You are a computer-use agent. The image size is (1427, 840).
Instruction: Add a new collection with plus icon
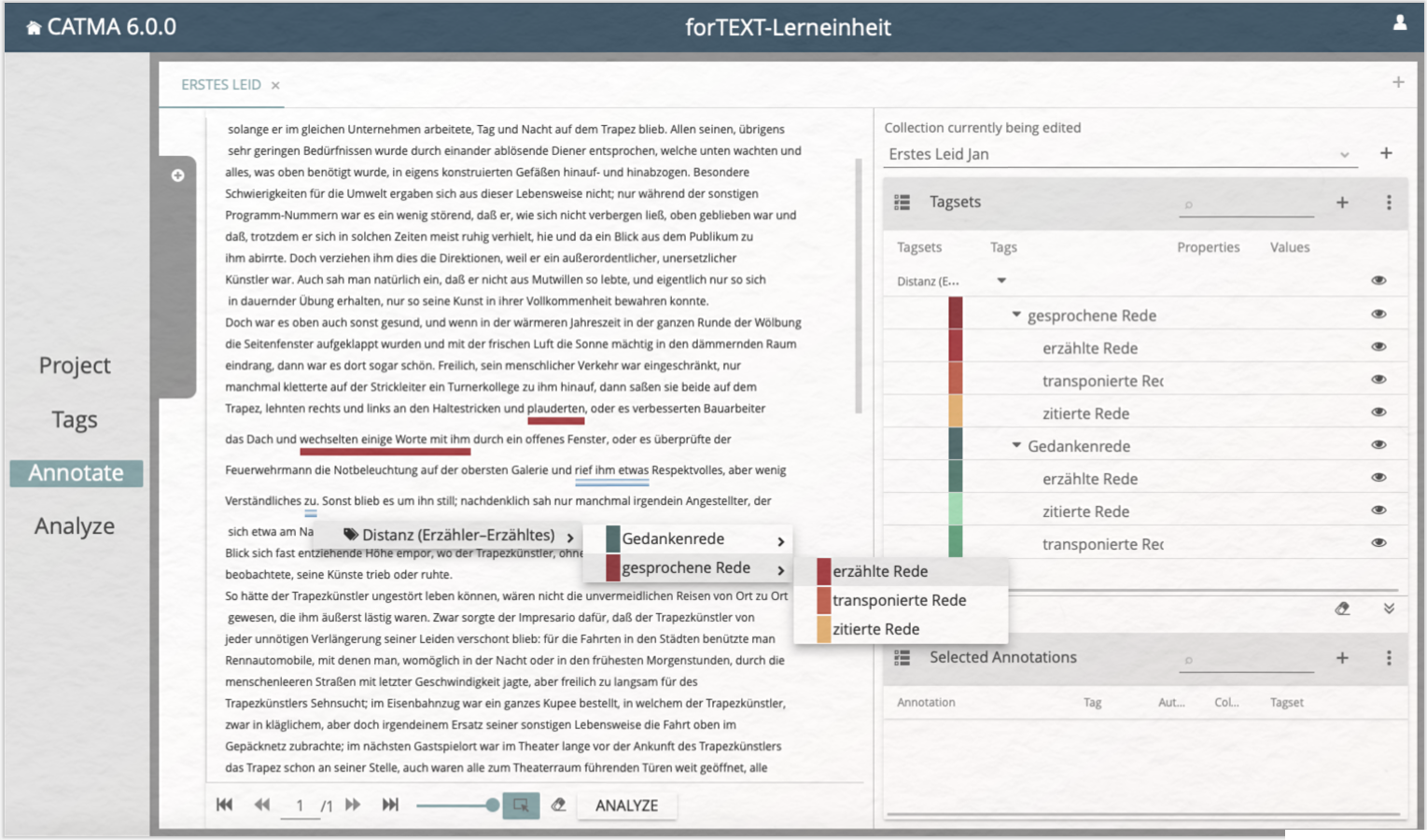tap(1386, 153)
